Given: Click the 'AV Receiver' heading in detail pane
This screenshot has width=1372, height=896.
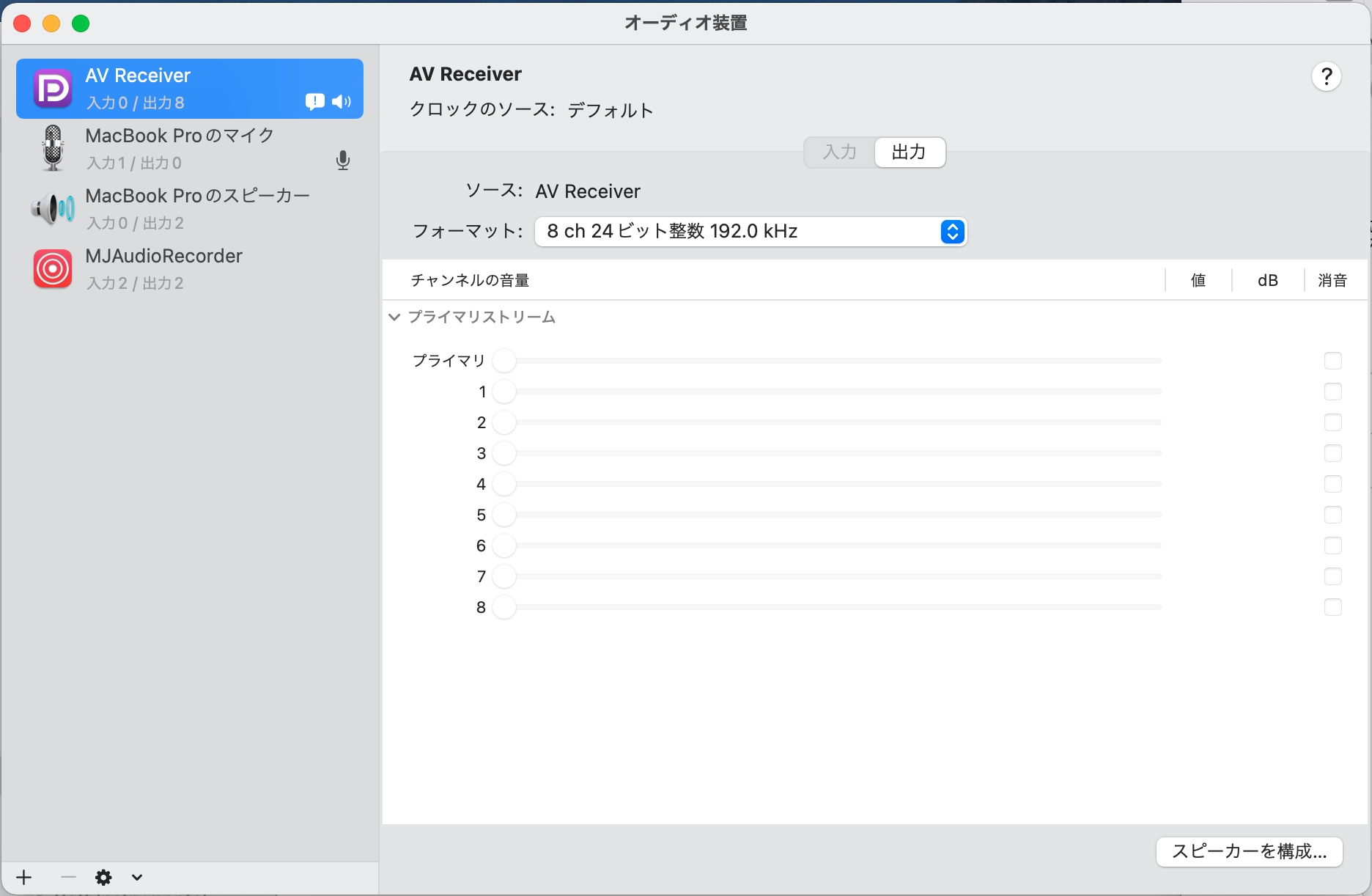Looking at the screenshot, I should [465, 74].
